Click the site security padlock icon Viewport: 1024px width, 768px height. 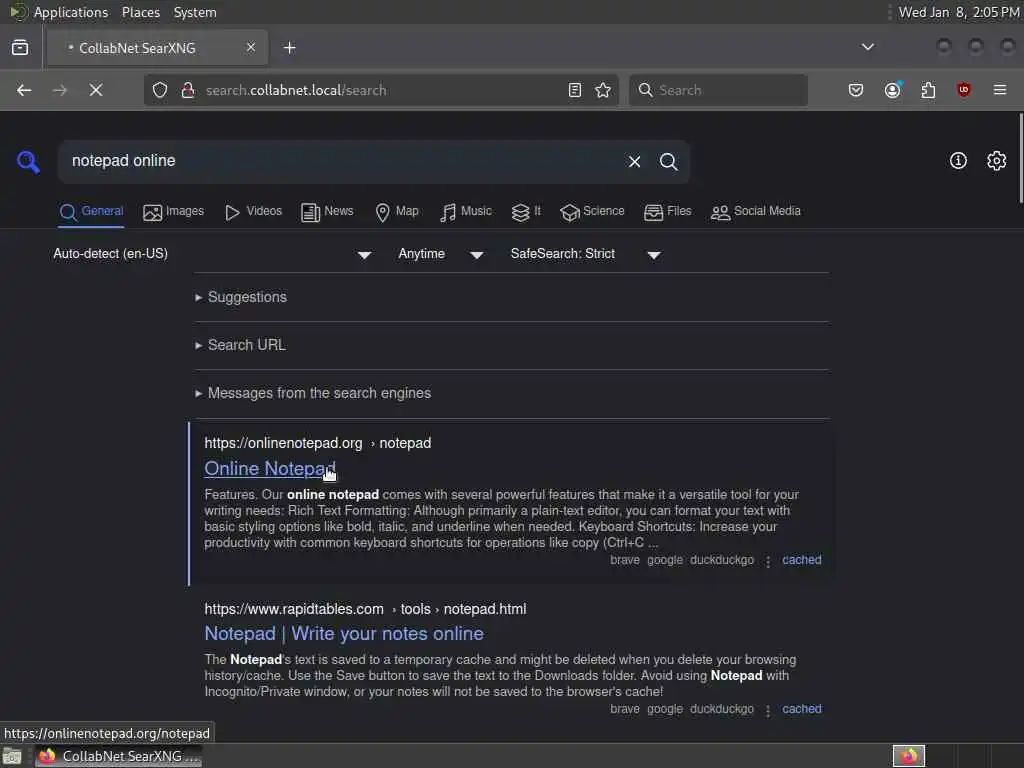point(188,90)
